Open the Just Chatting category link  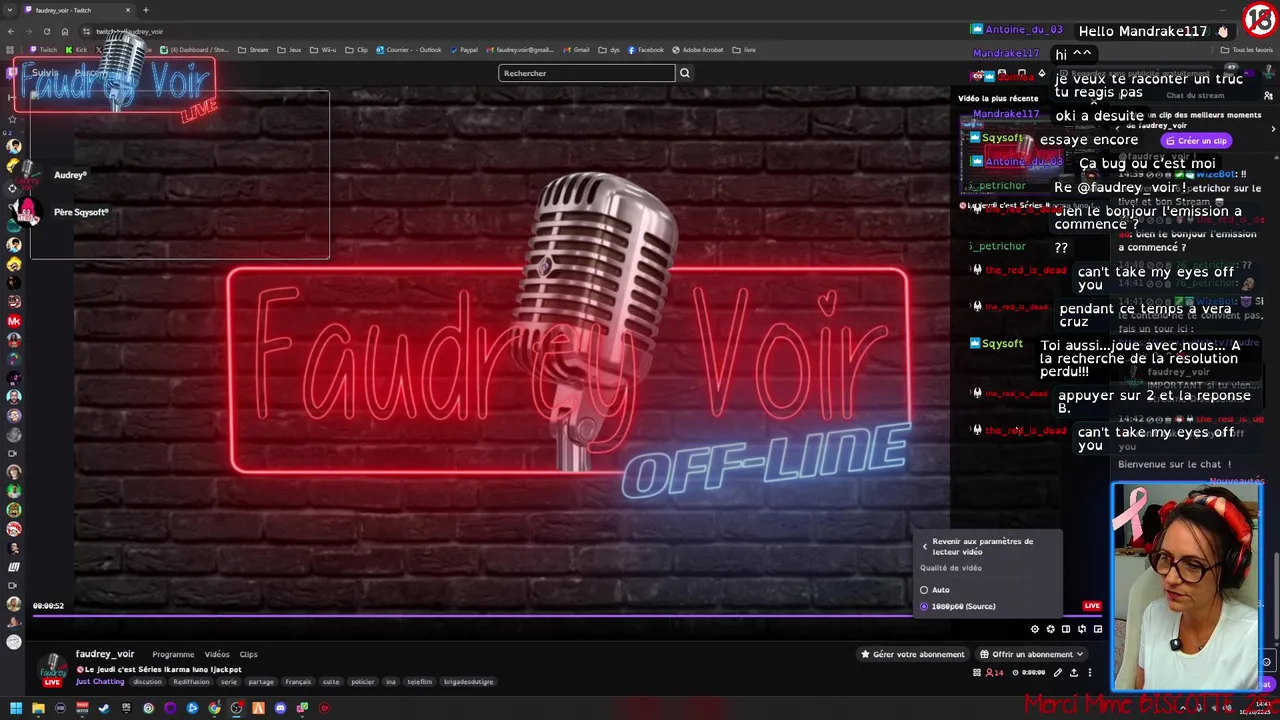(x=100, y=682)
